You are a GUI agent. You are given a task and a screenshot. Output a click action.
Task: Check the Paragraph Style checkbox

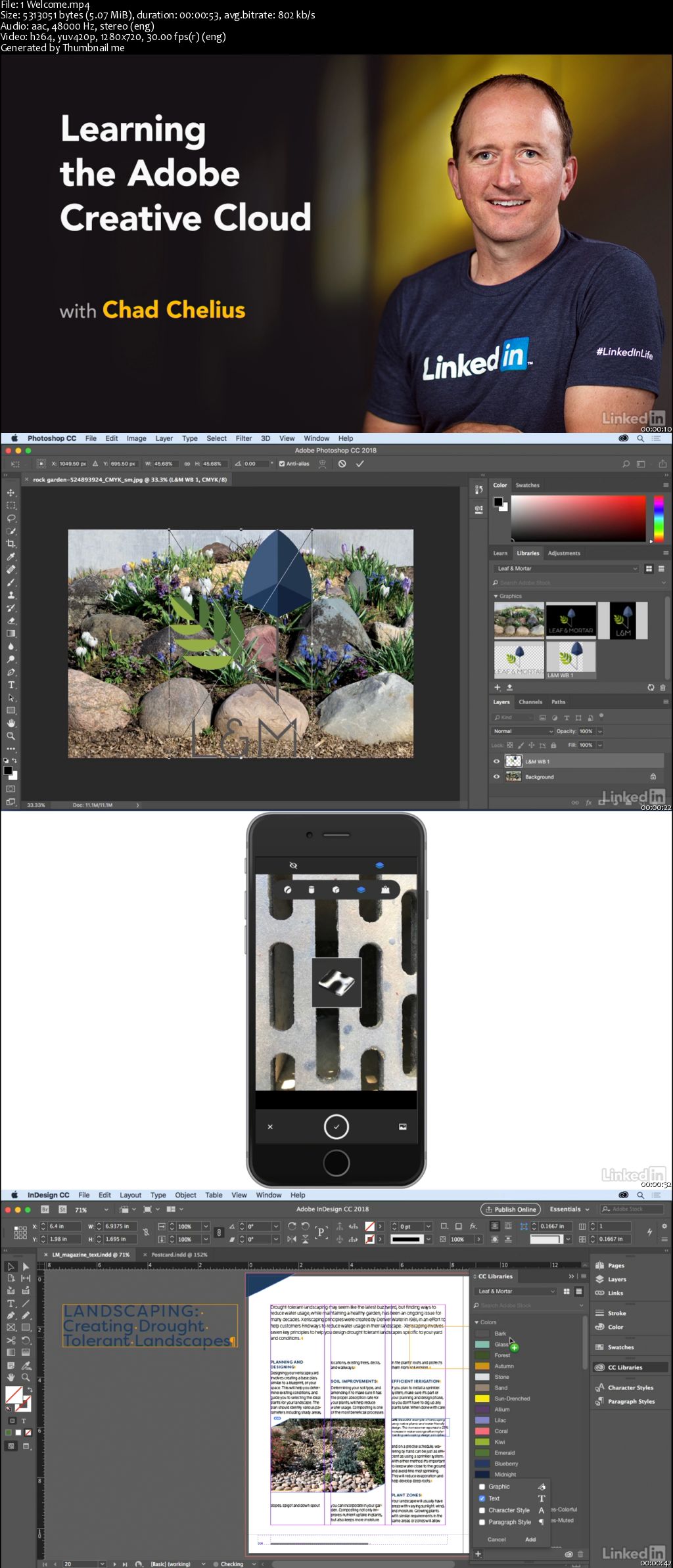(482, 1522)
